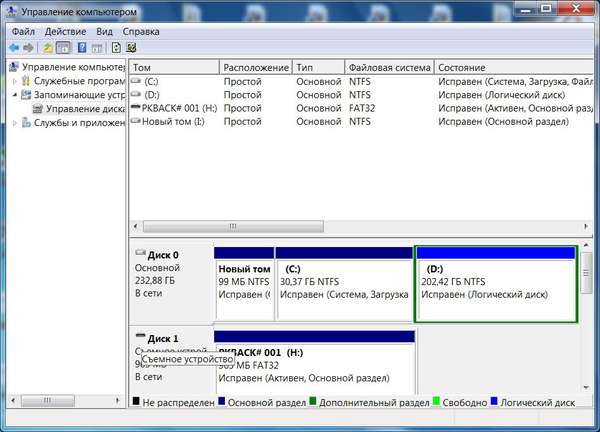Click the tree pane scroll right arrow
Image resolution: width=600 pixels, height=432 pixels.
(117, 400)
